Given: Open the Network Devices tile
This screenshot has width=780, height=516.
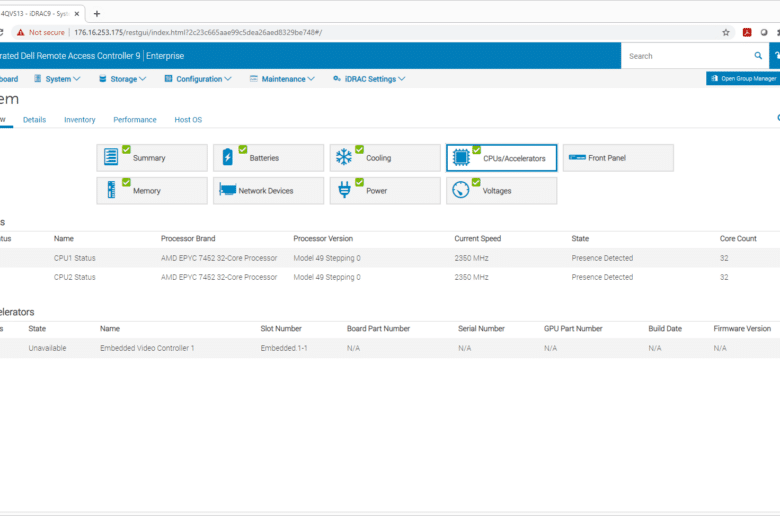Looking at the screenshot, I should point(269,191).
